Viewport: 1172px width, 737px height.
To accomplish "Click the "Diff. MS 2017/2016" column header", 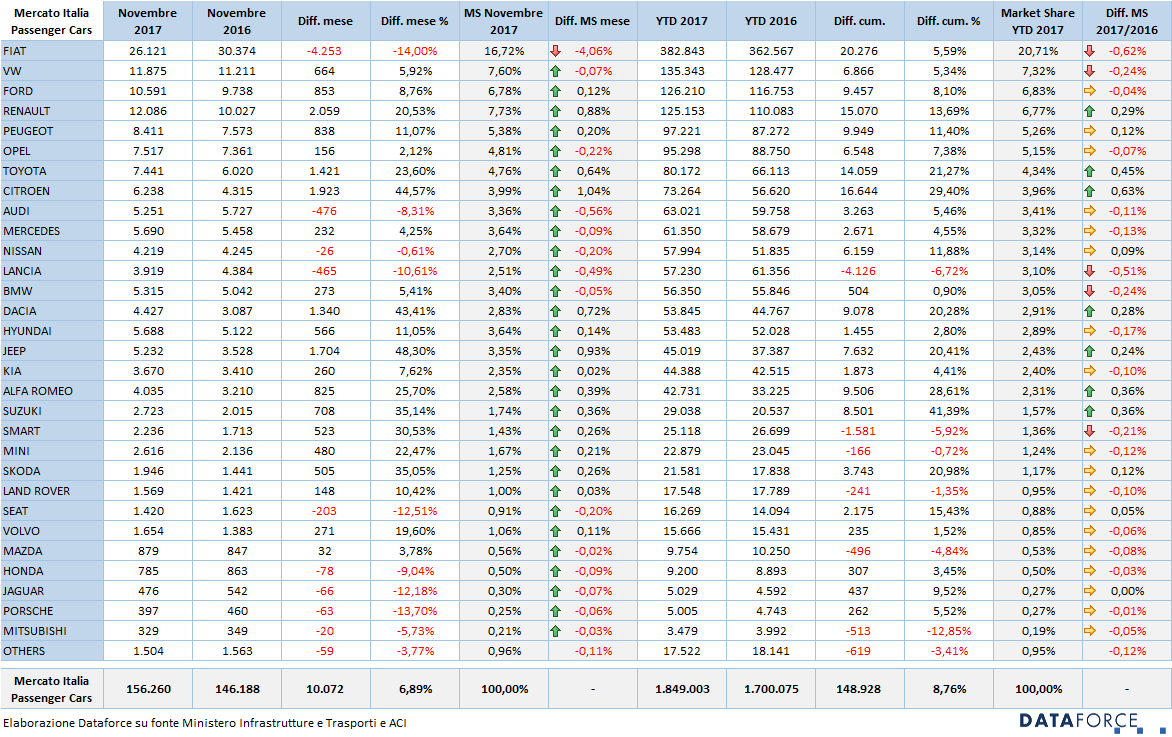I will coord(1126,21).
